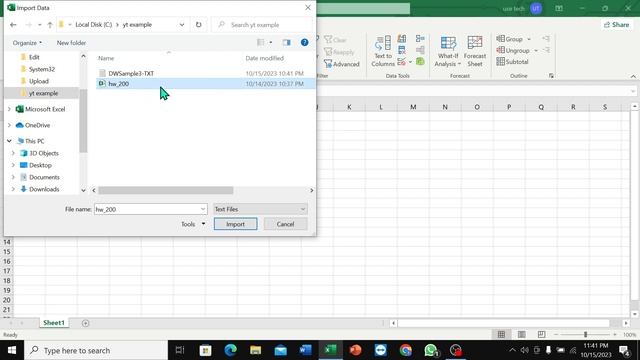
Task: Click the Search yt example box
Action: (x=262, y=25)
